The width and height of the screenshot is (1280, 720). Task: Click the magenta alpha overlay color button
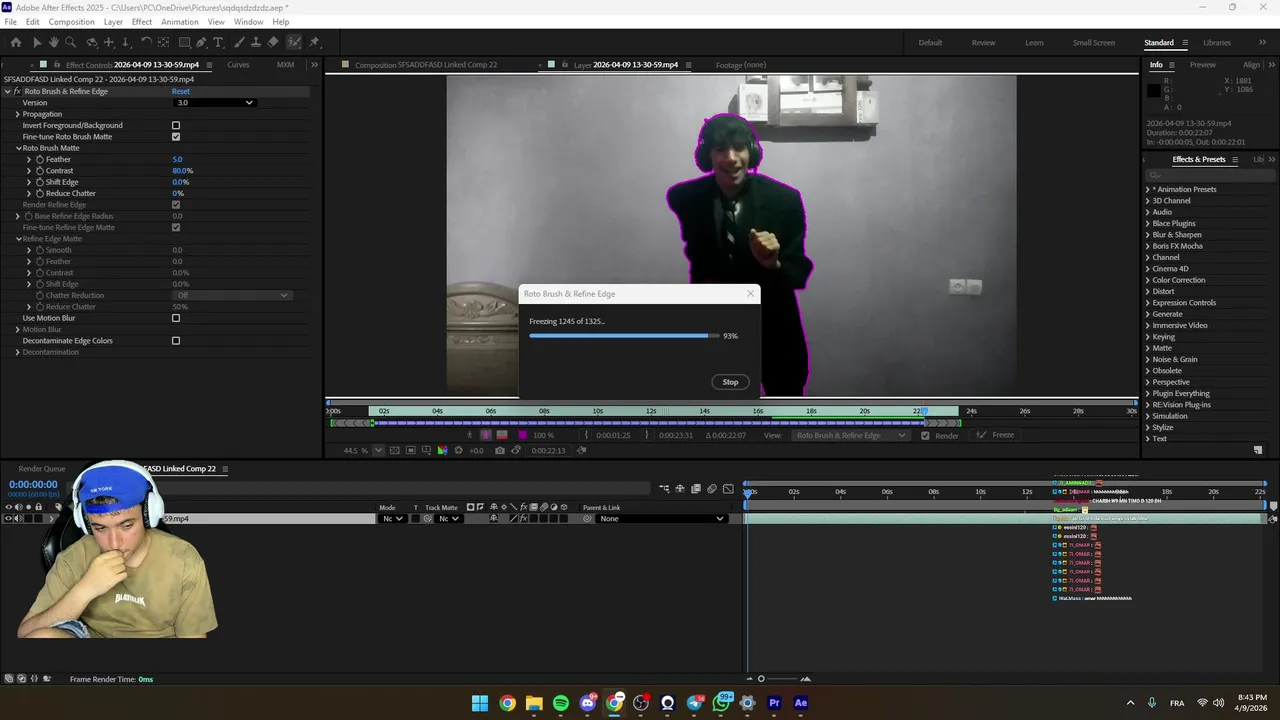coord(522,435)
